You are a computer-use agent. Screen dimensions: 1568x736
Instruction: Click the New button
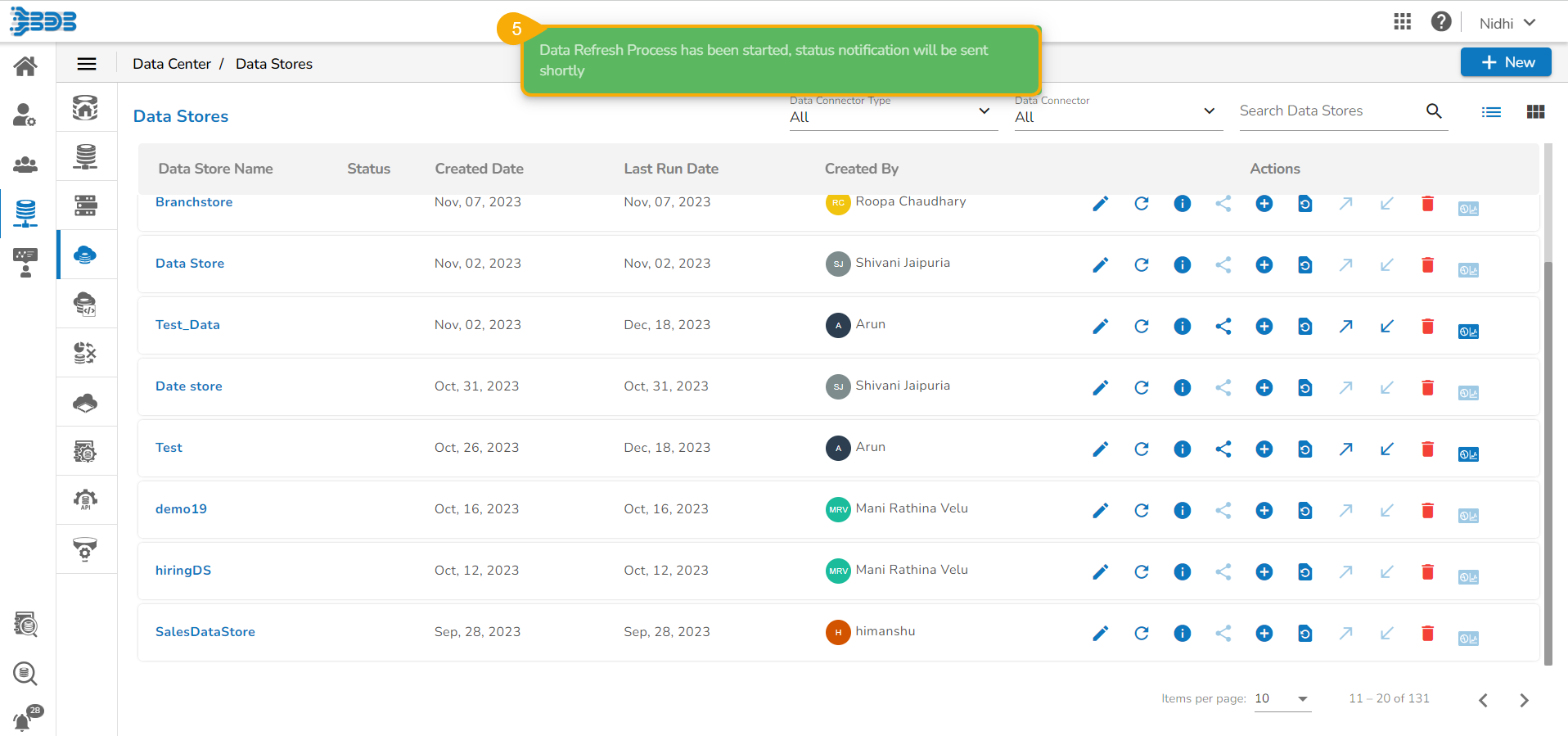[x=1505, y=62]
